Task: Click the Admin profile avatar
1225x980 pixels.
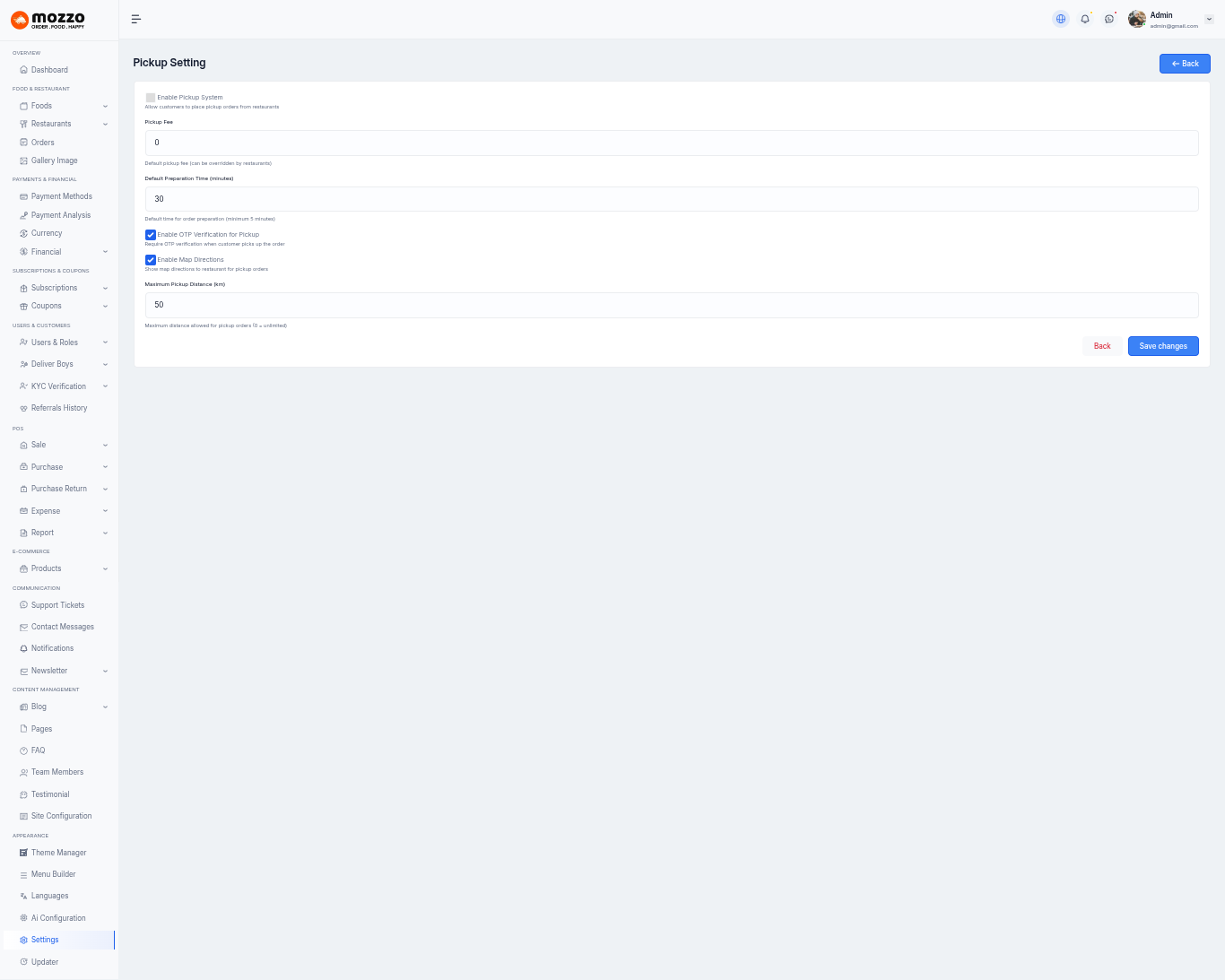Action: [1137, 19]
